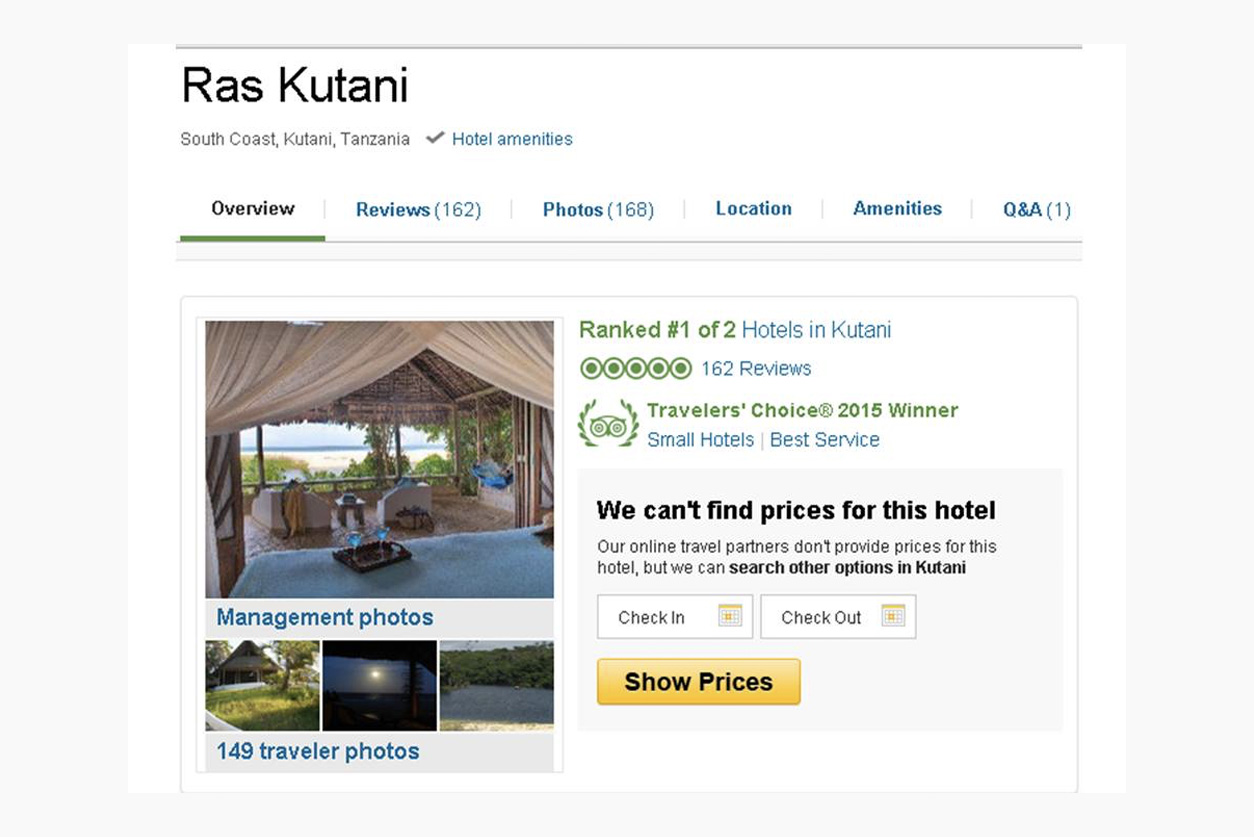Open the Best Service award link
Viewport: 1254px width, 837px height.
825,440
